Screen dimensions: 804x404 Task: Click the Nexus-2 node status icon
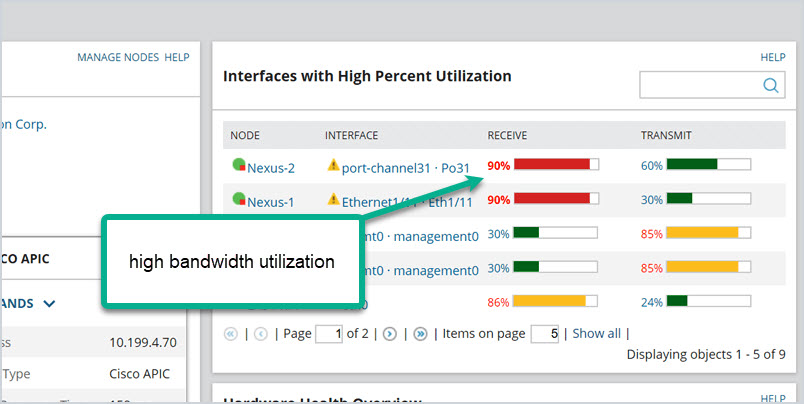(239, 165)
